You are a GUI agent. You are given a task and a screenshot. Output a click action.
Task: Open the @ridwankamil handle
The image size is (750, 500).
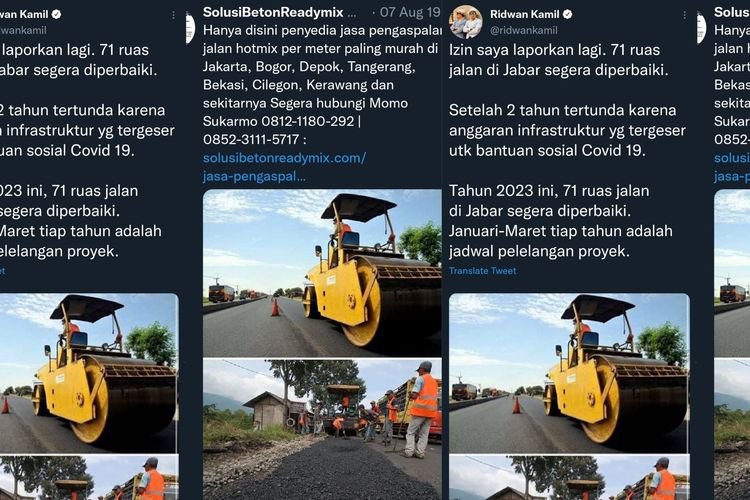click(x=524, y=30)
